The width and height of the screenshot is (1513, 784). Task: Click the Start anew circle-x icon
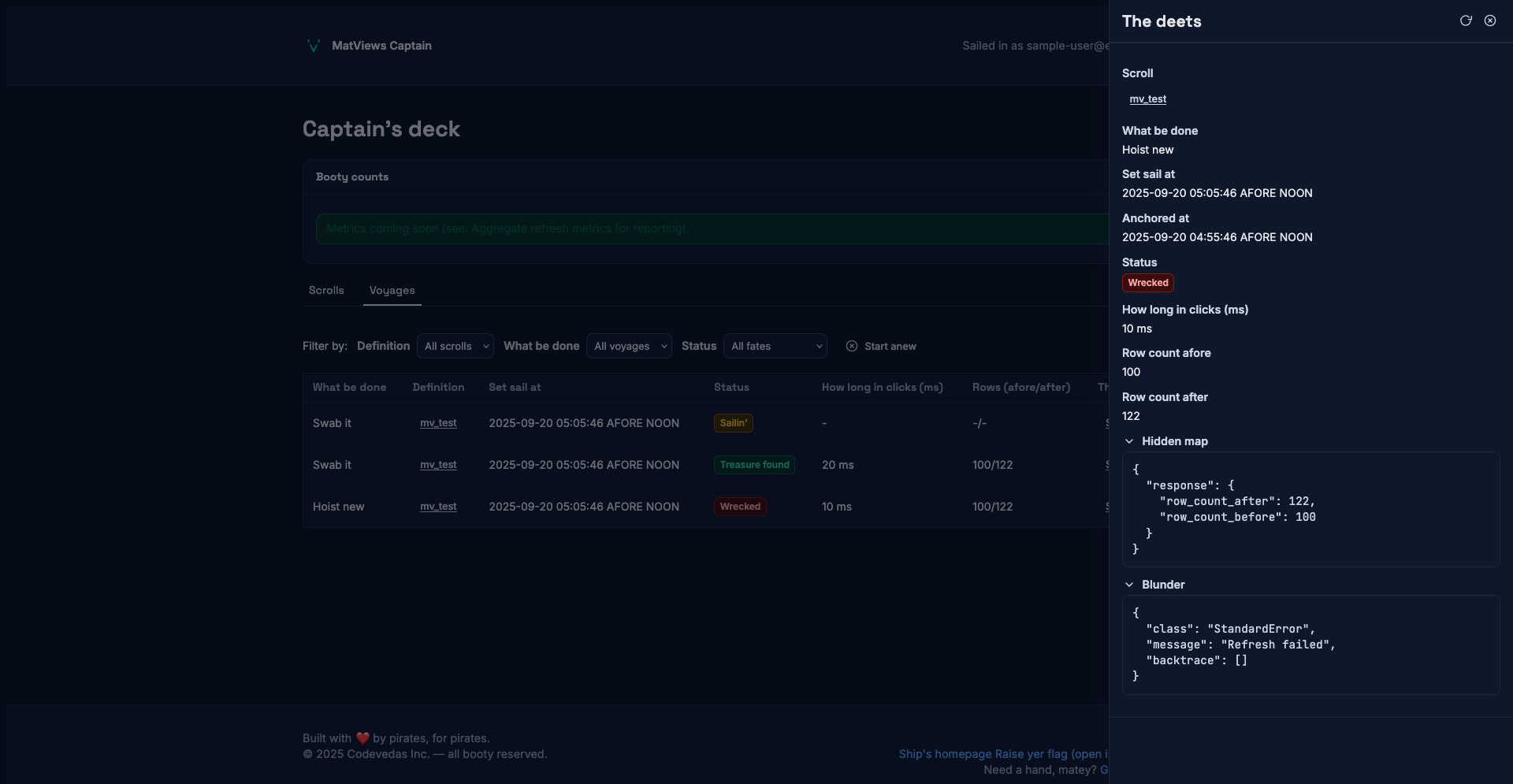(x=852, y=346)
